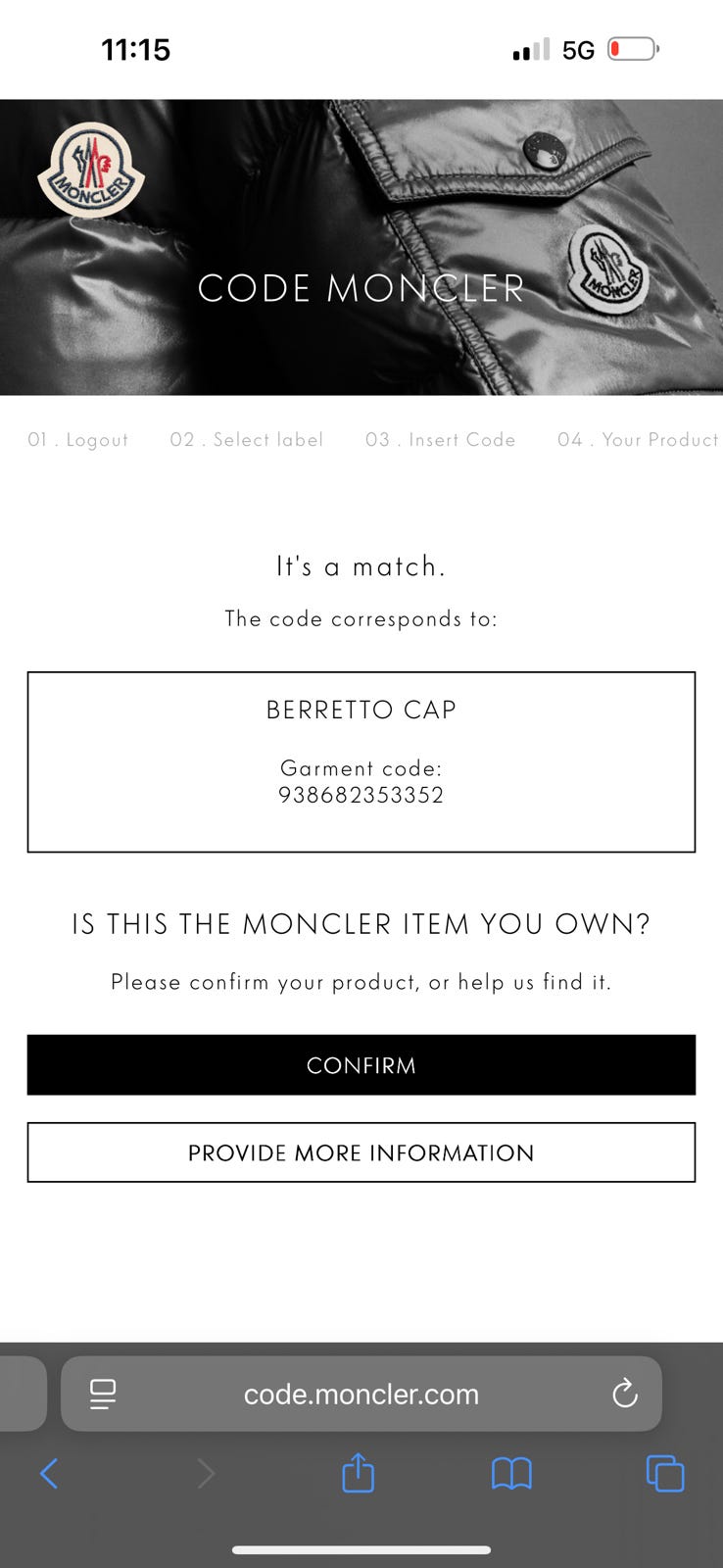This screenshot has height=1568, width=723.
Task: Go to the '02 . Select label' step
Action: pyautogui.click(x=247, y=440)
